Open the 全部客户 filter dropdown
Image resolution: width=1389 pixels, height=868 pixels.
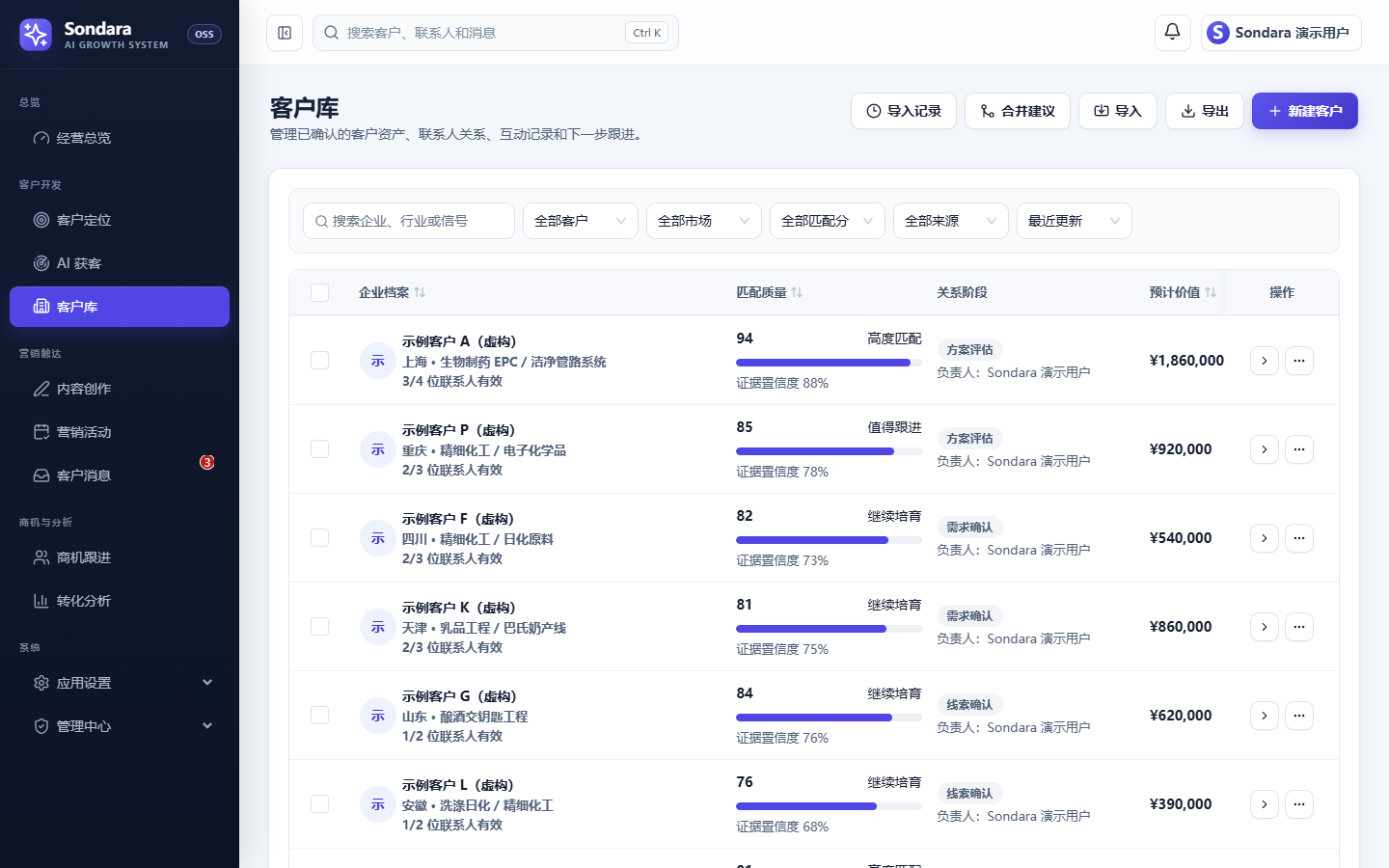click(581, 221)
